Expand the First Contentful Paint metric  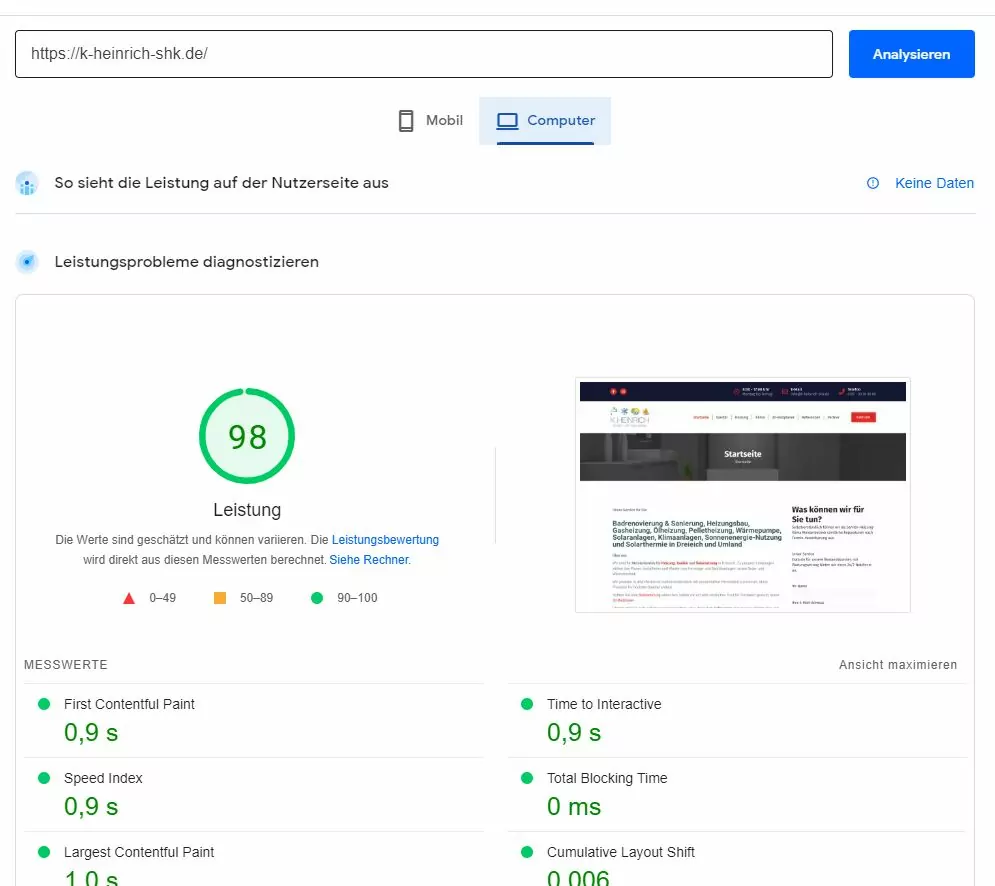129,704
